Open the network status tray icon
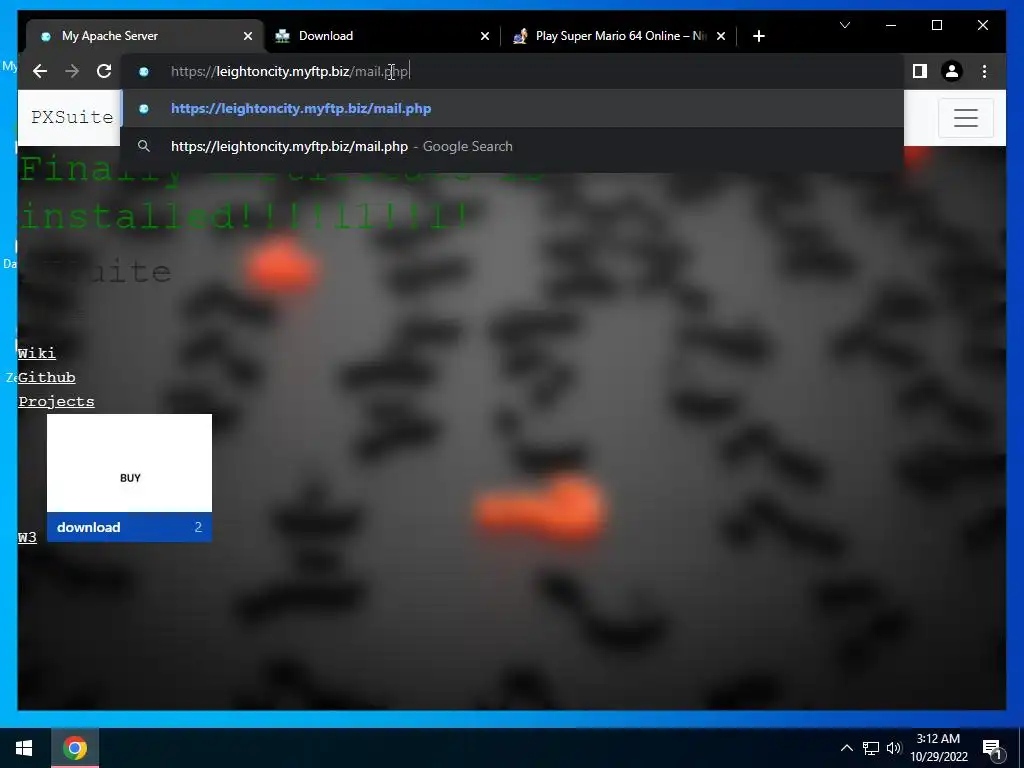This screenshot has width=1024, height=768. [871, 748]
